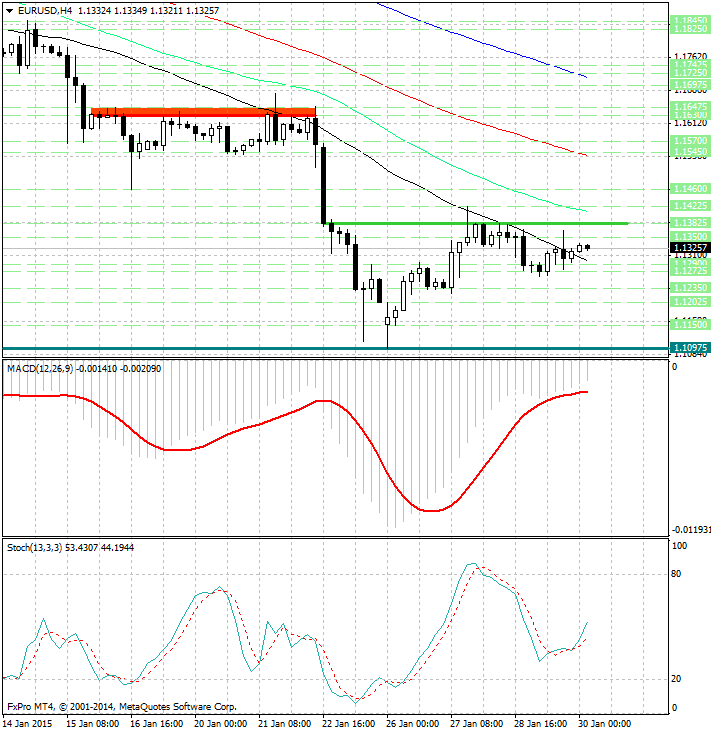Select the teal horizontal support line at 1.10975
This screenshot has height=732, width=711.
335,348
